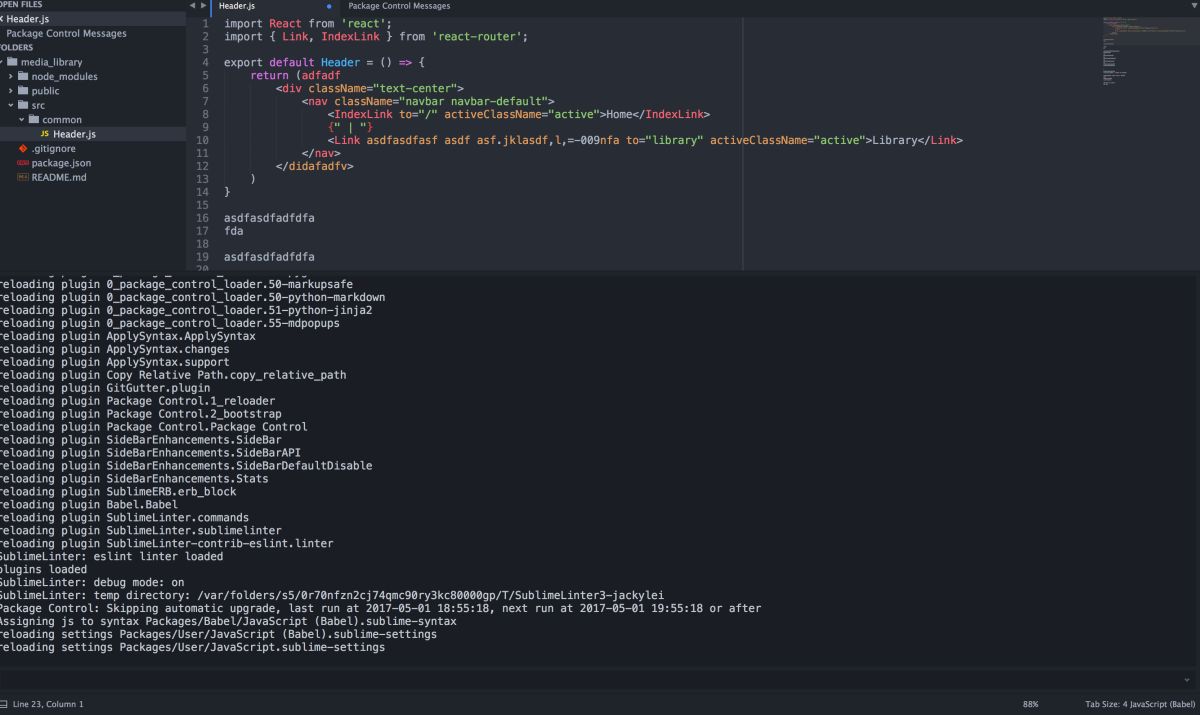The image size is (1200, 715).
Task: Click the common folder icon in sidebar
Action: tap(34, 119)
